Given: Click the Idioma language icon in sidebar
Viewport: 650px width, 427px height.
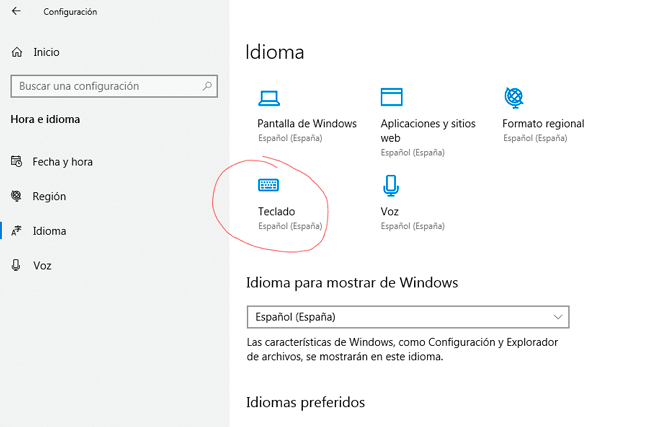Looking at the screenshot, I should pyautogui.click(x=16, y=231).
